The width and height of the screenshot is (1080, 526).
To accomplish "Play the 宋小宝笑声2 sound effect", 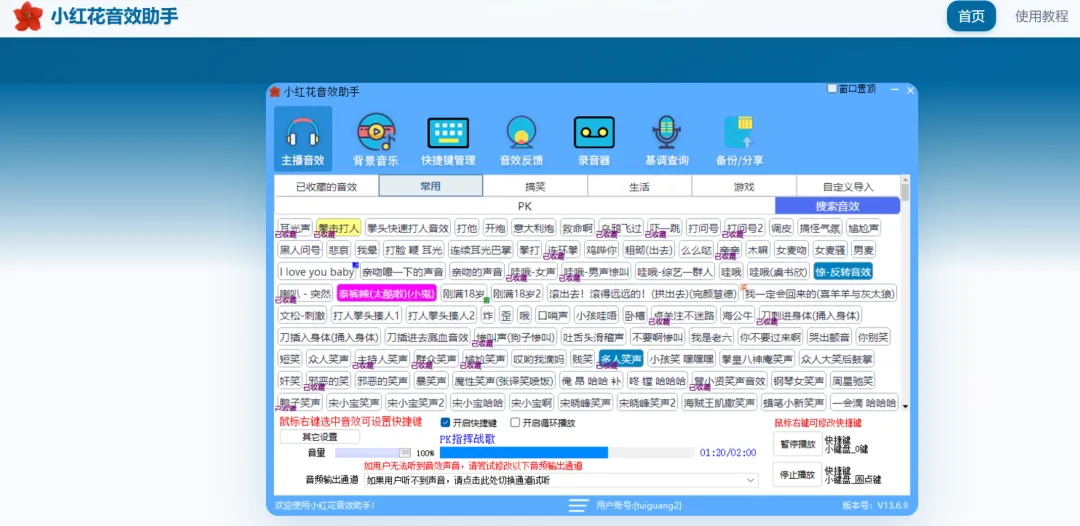I will (416, 402).
